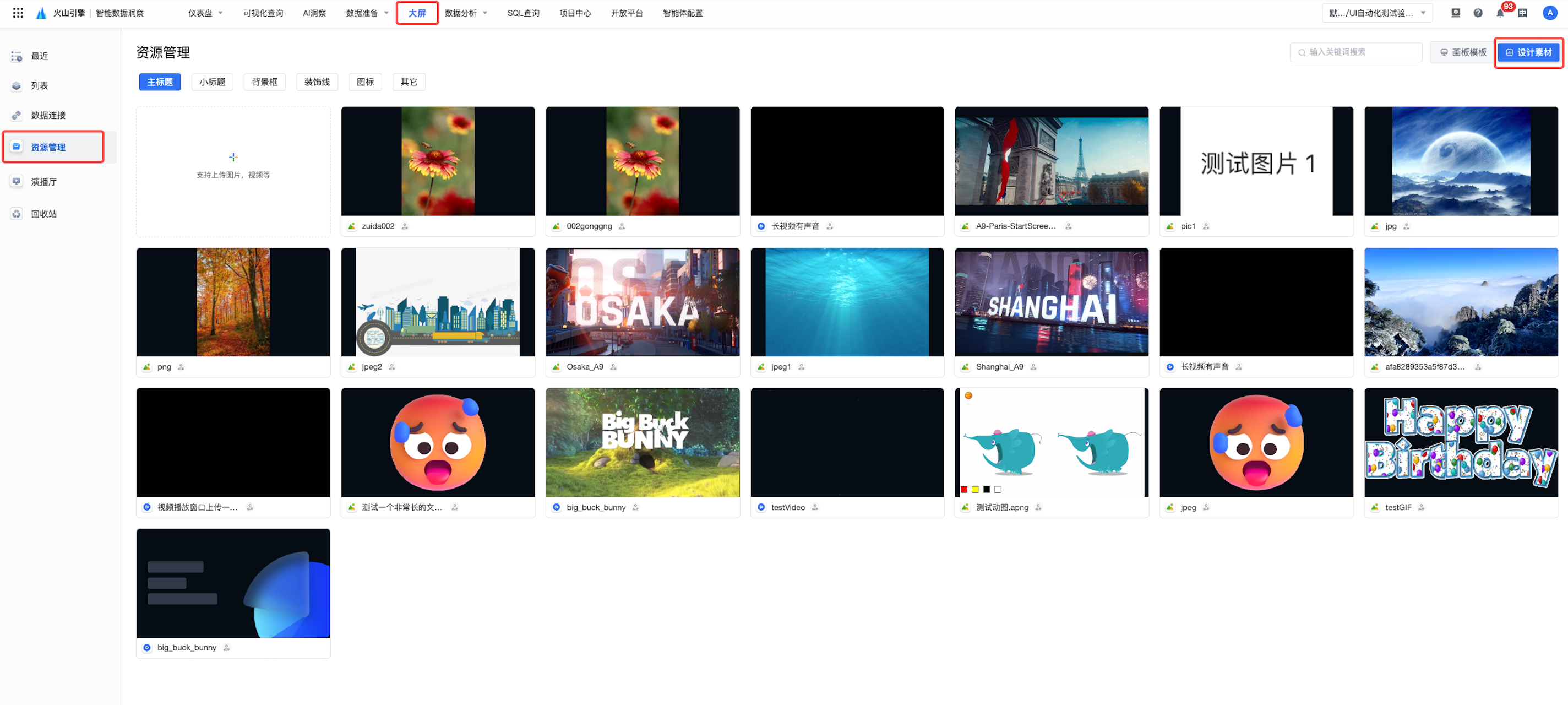Click the share icon next to pic1
This screenshot has width=1568, height=705.
pos(1206,226)
